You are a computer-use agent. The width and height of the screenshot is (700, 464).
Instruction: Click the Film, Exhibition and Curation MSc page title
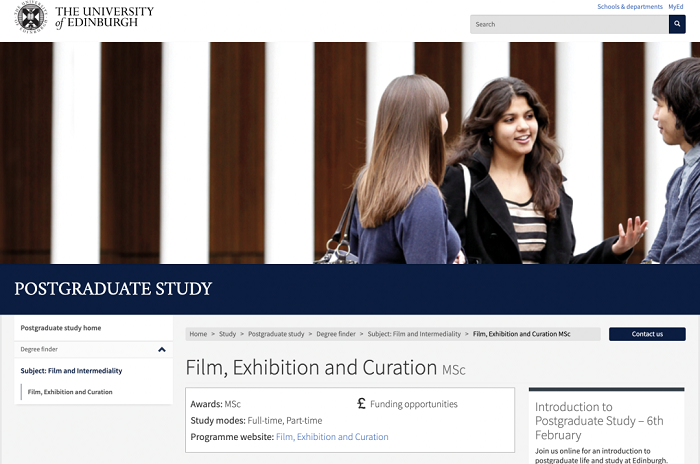(x=325, y=368)
